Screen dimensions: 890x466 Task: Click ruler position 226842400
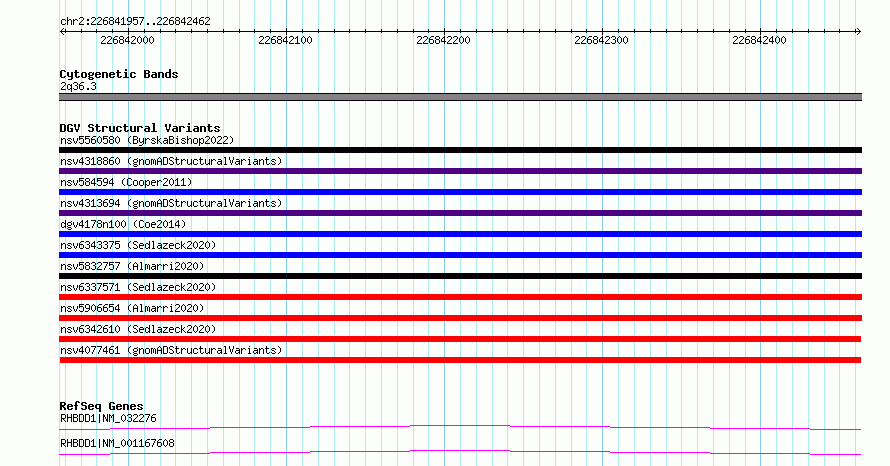[x=759, y=40]
